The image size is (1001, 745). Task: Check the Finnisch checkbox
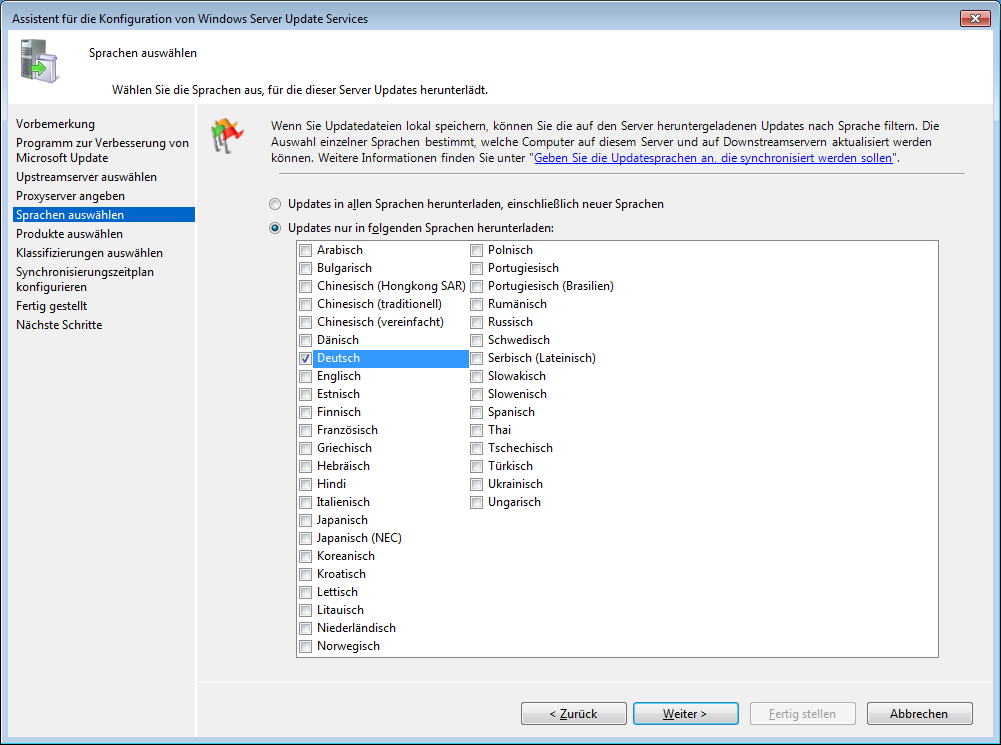pos(306,412)
